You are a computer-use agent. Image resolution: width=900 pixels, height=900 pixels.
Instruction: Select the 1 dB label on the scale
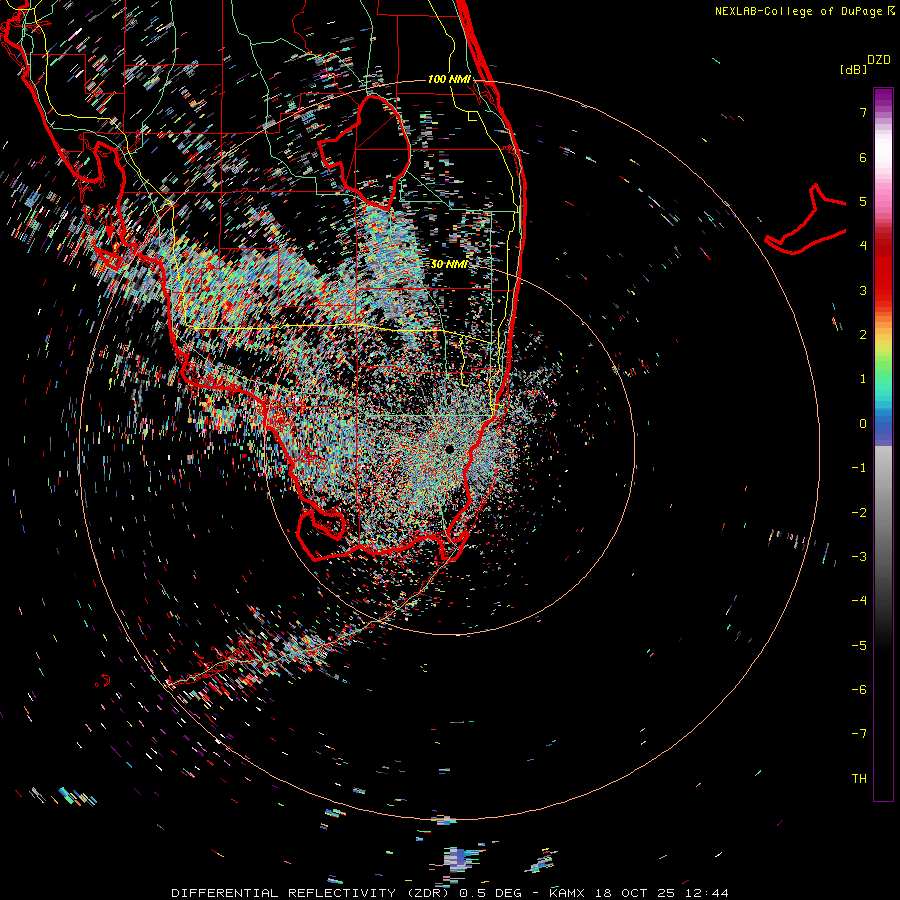coord(863,379)
